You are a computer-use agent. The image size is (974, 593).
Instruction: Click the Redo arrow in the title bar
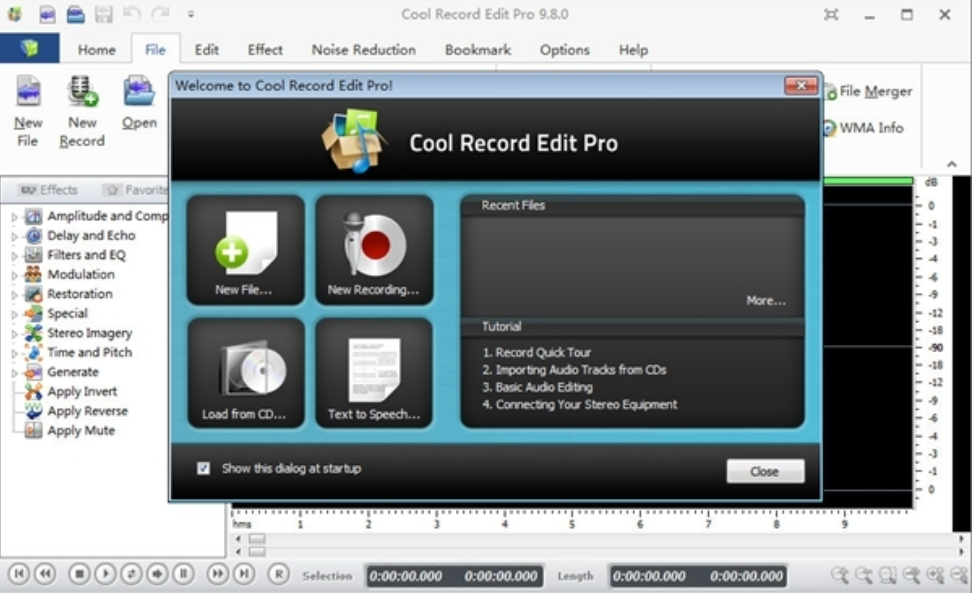pos(160,14)
